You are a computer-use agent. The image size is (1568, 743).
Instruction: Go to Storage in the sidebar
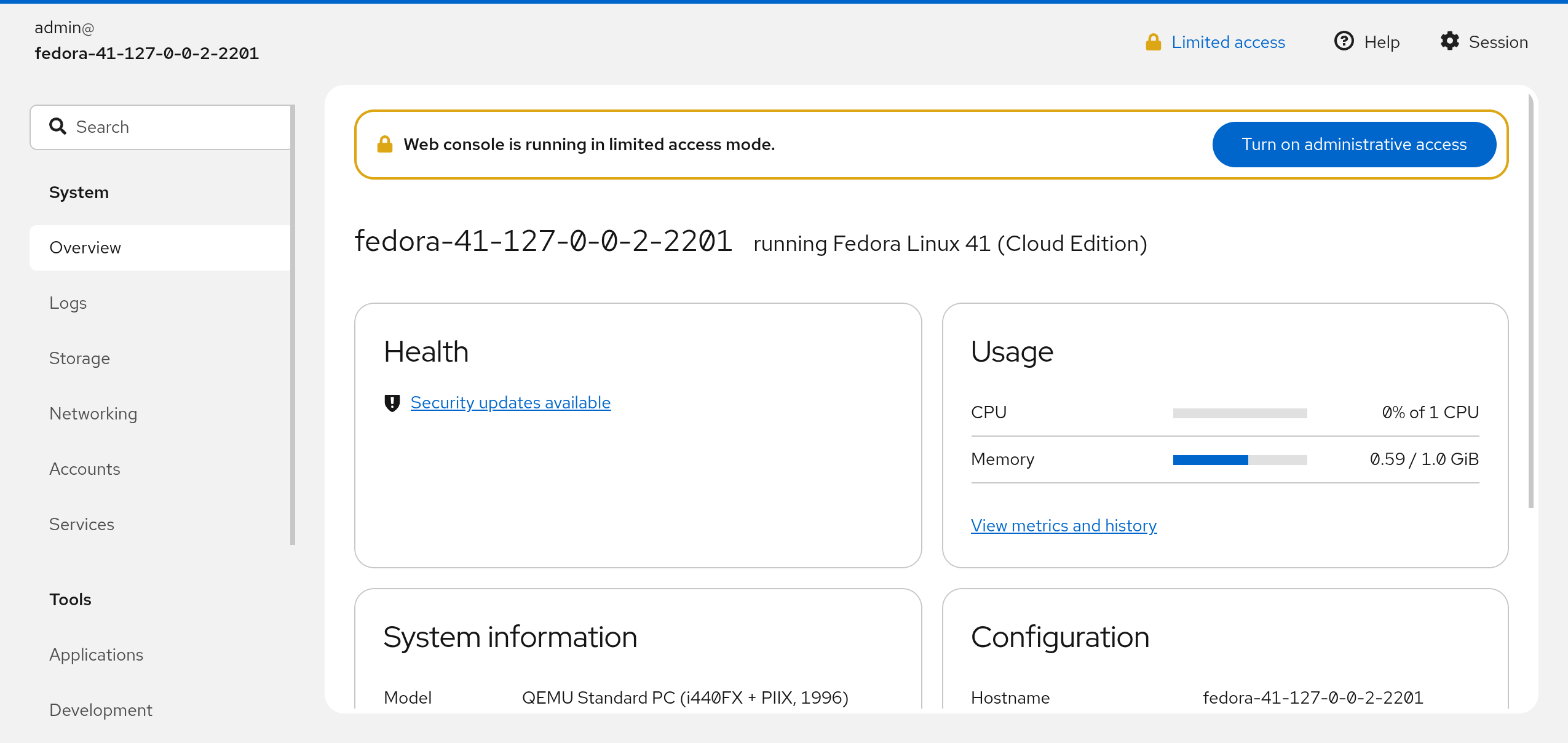[79, 358]
